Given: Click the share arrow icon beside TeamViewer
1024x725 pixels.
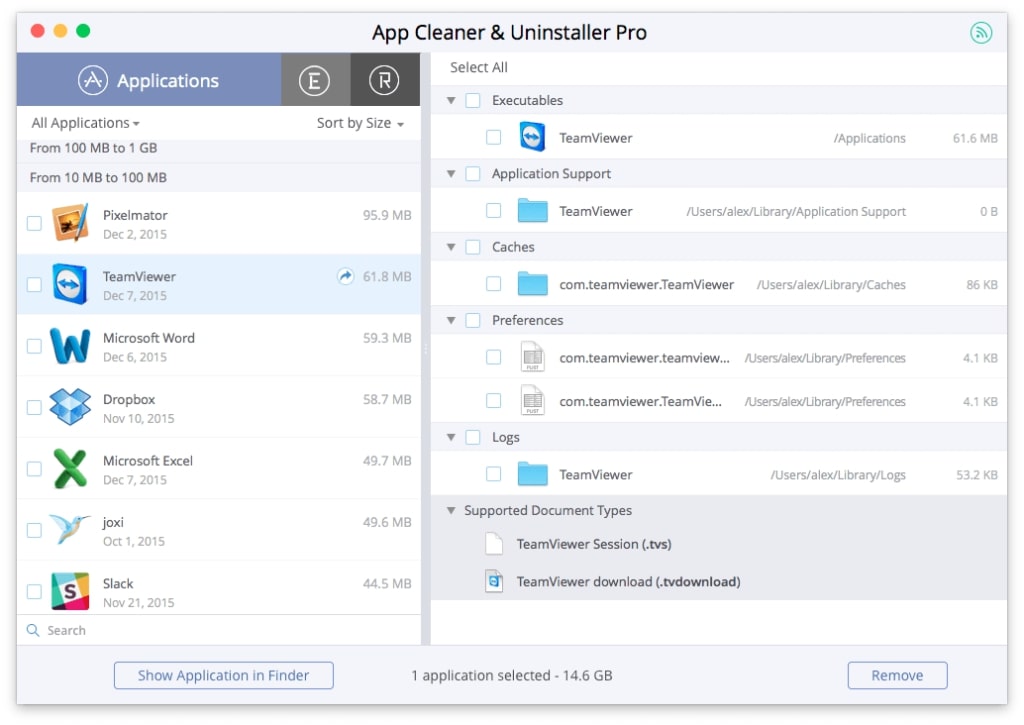Looking at the screenshot, I should coord(345,276).
